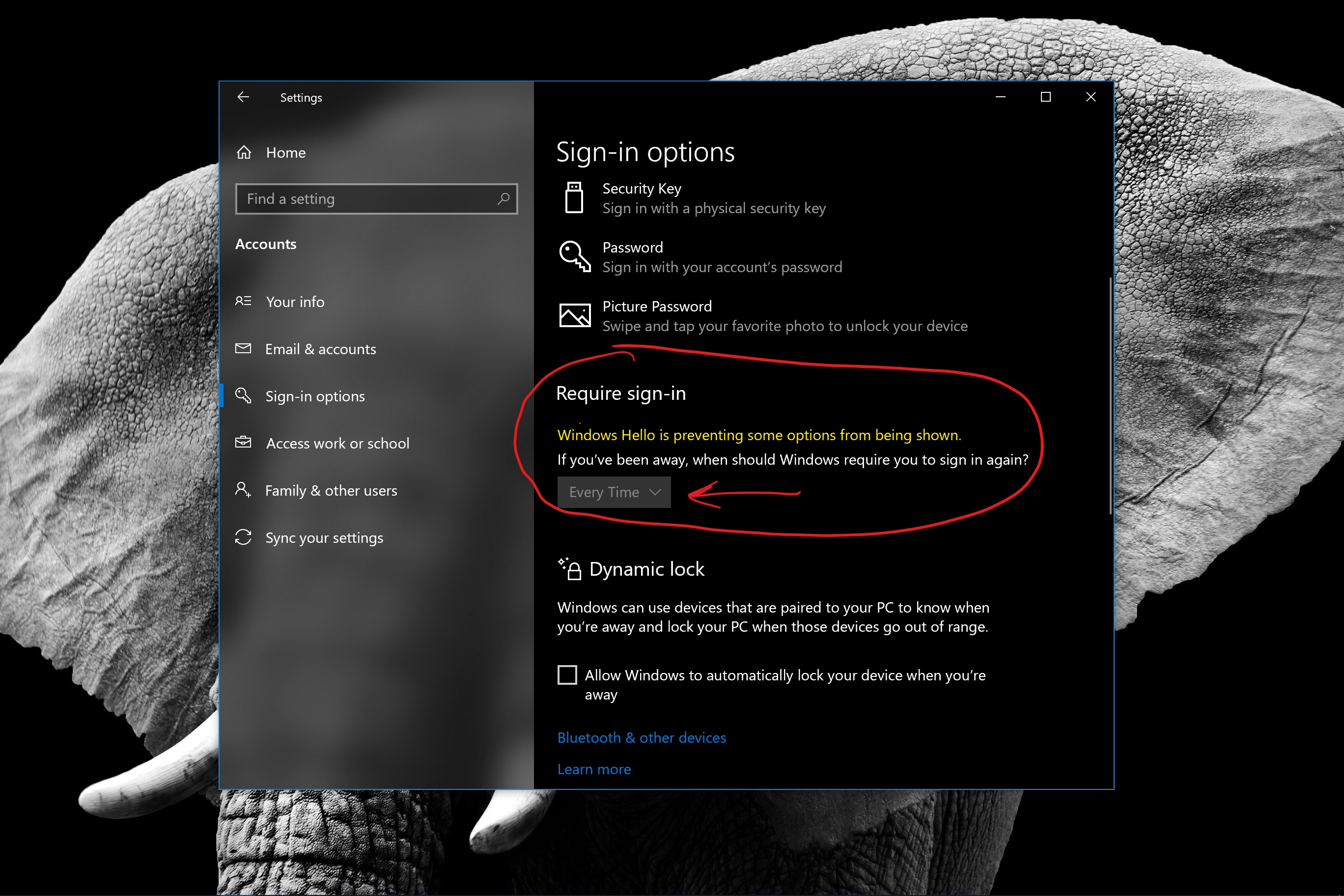Image resolution: width=1344 pixels, height=896 pixels.
Task: Click the Security Key USB icon
Action: point(574,197)
